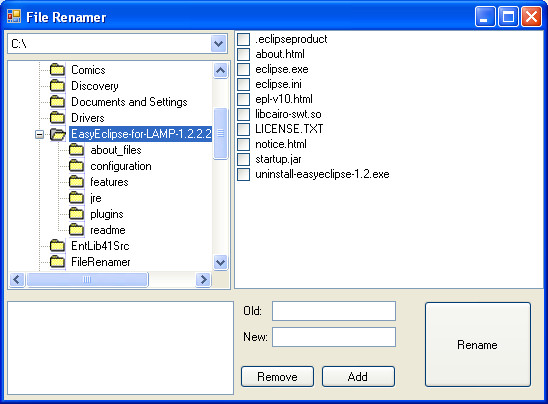Select the FileRenamer folder label

click(101, 262)
